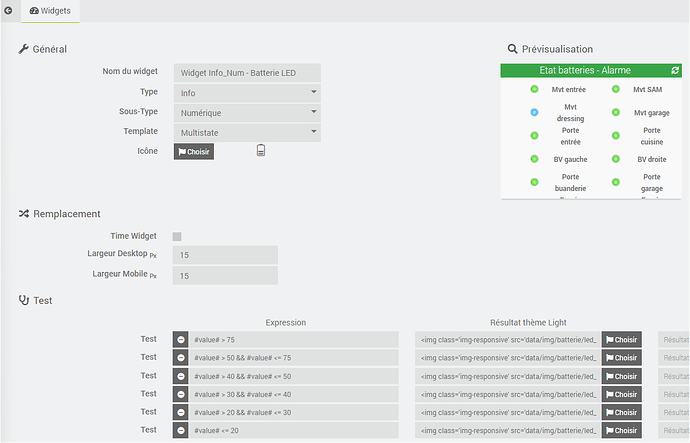Remove the test with > 50 && <= 75
Screen dimensions: 690x443
[x=180, y=358]
